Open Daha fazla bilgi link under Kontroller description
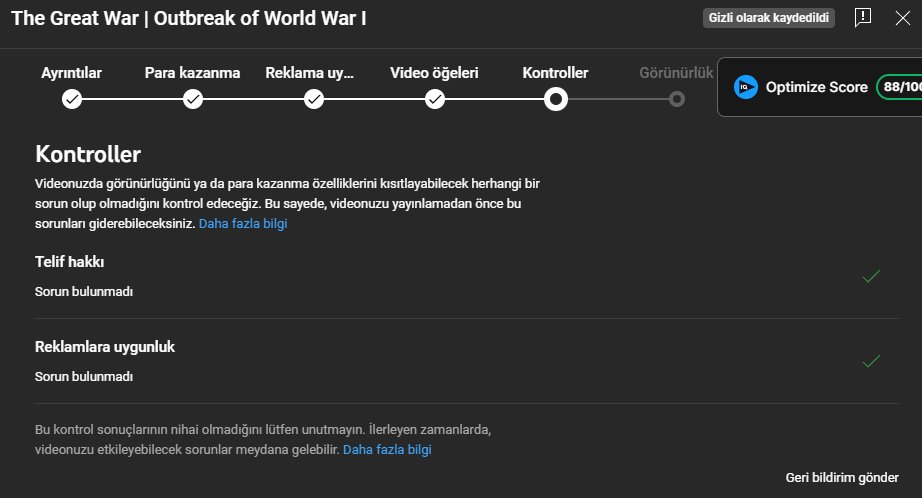922x498 pixels. click(243, 223)
